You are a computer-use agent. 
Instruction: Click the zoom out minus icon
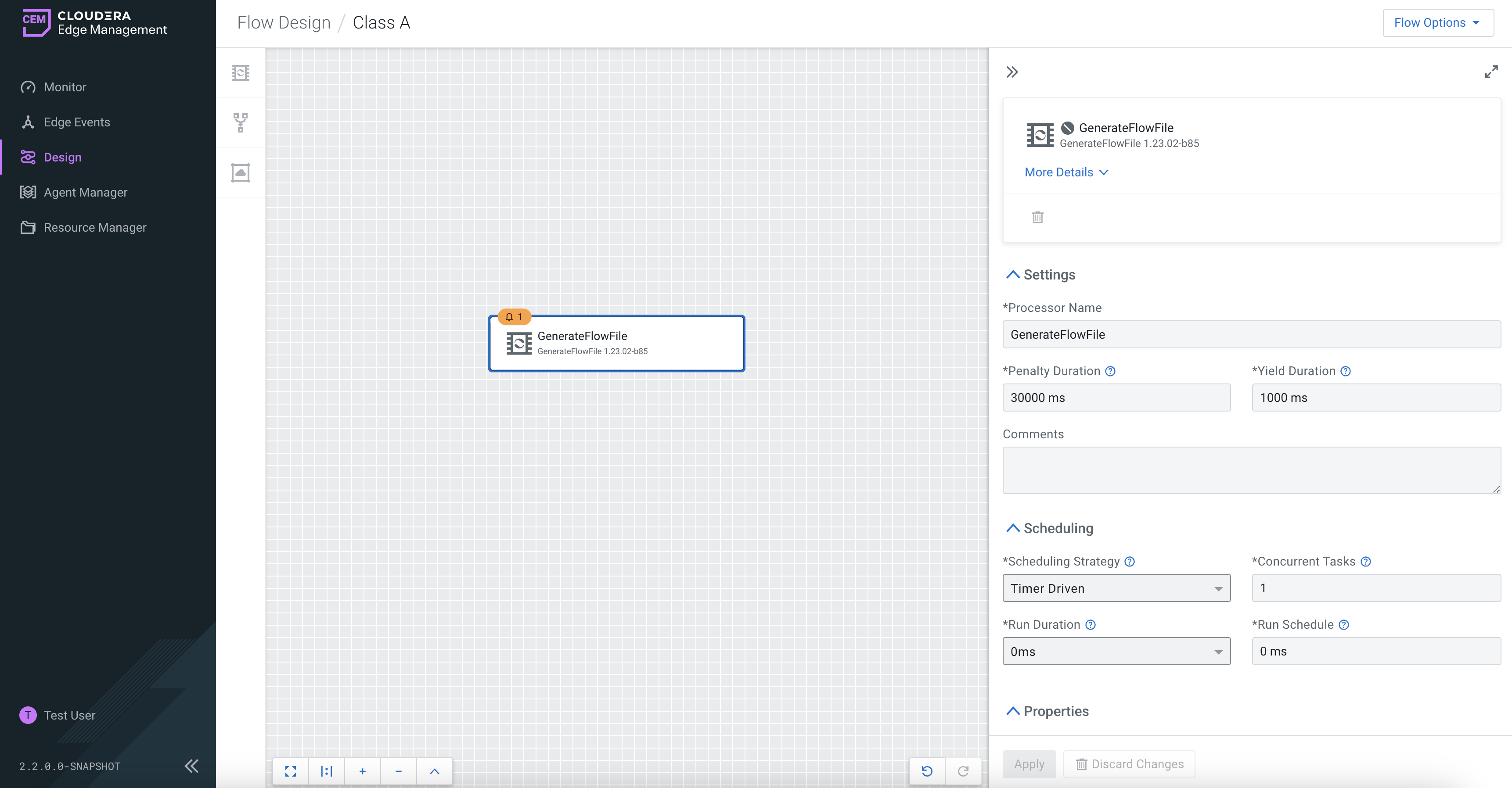click(x=399, y=771)
